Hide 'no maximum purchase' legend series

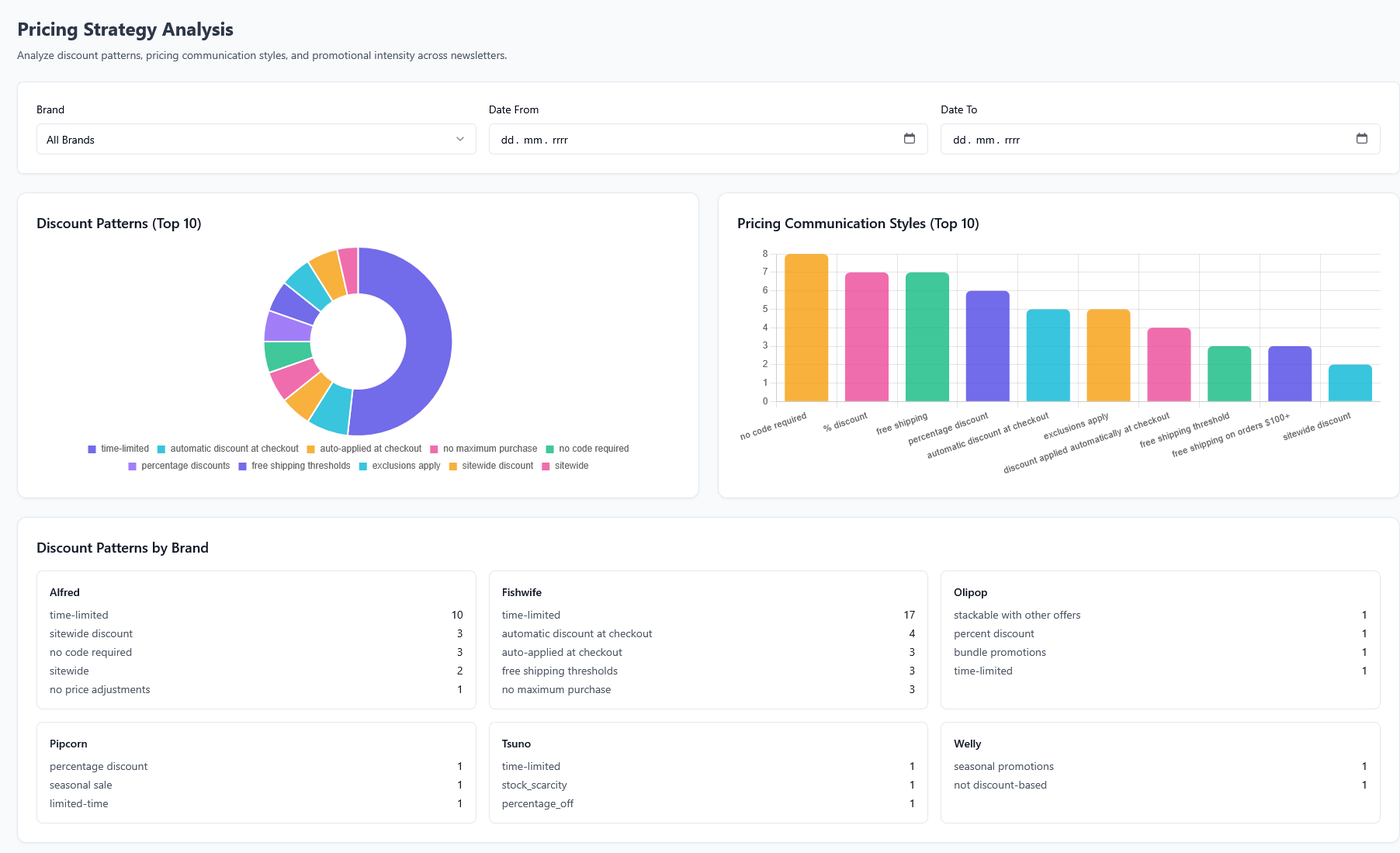click(x=483, y=449)
